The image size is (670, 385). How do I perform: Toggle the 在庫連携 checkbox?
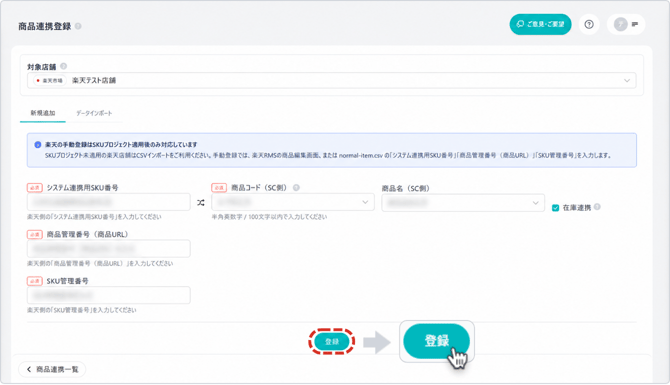click(555, 208)
